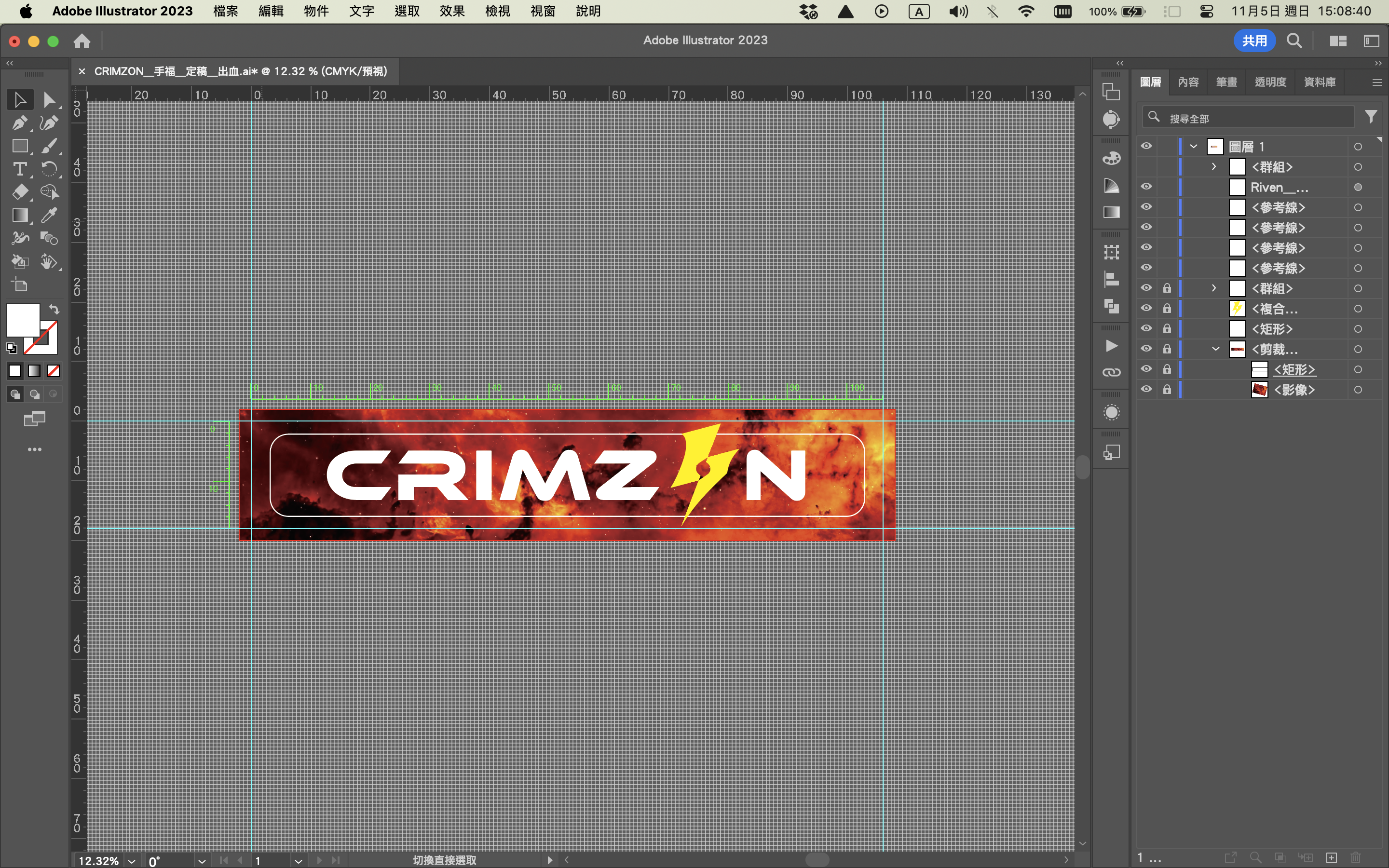Screen dimensions: 1389x868
Task: Select the Type tool
Action: point(20,169)
